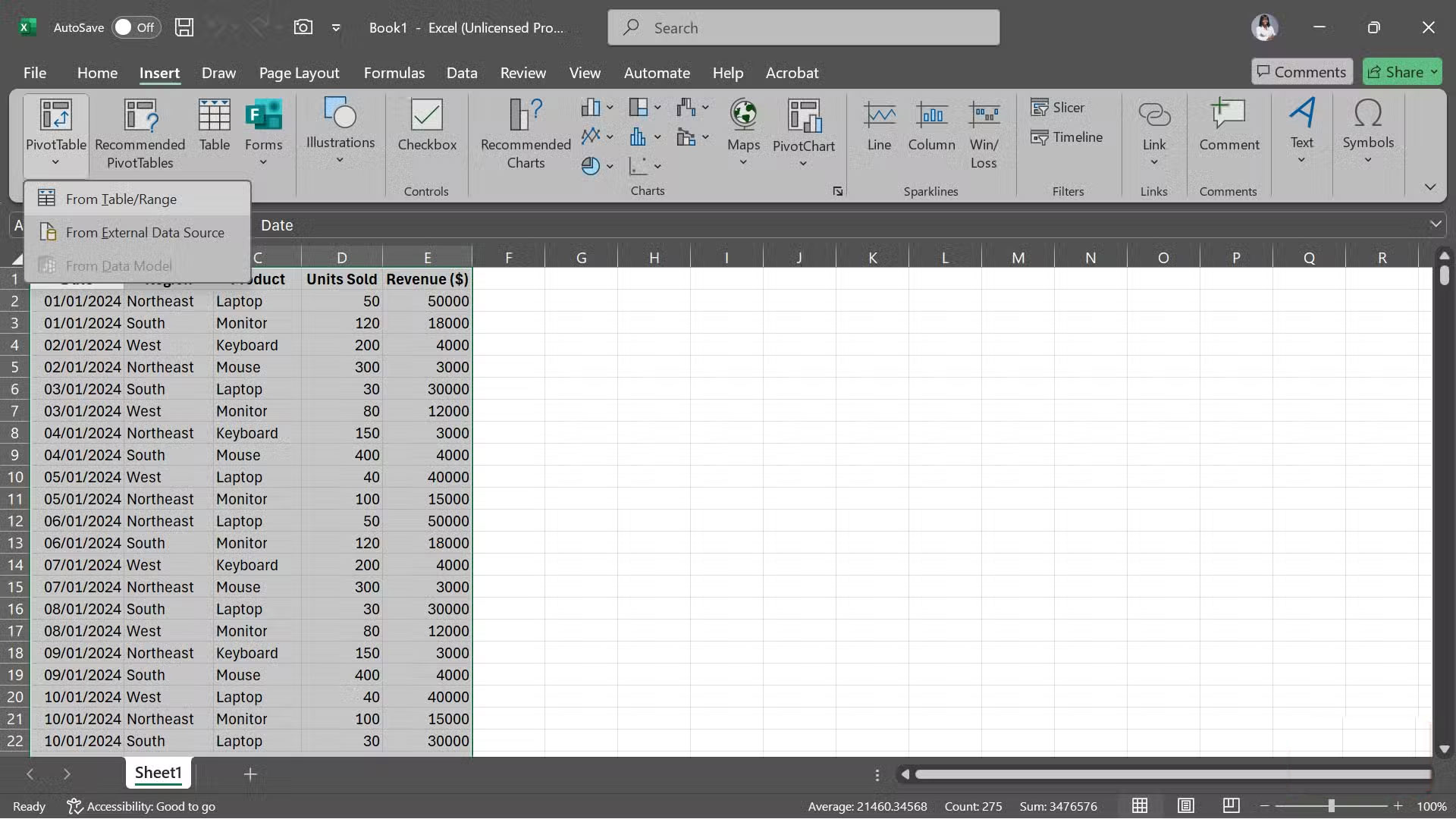Open the Comments pane
Screen dimensions: 1456x819
tap(1301, 71)
